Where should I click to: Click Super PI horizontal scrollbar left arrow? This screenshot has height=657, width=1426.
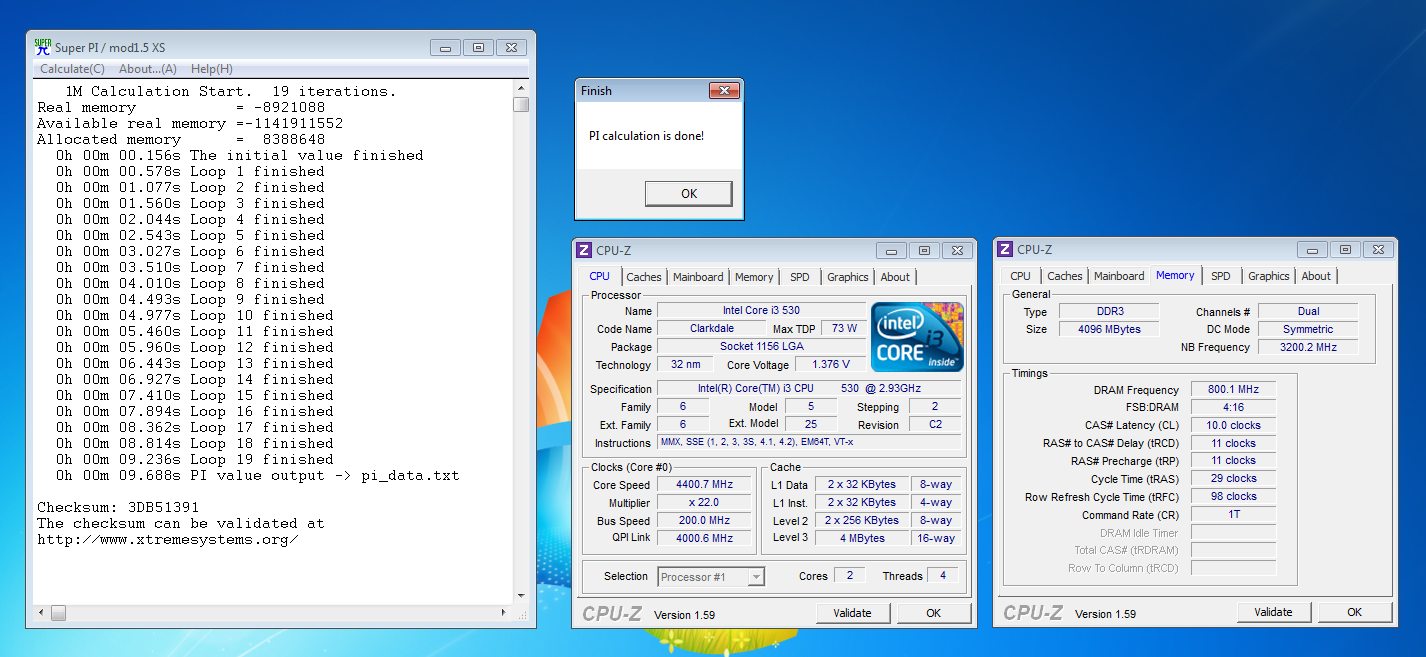click(41, 612)
